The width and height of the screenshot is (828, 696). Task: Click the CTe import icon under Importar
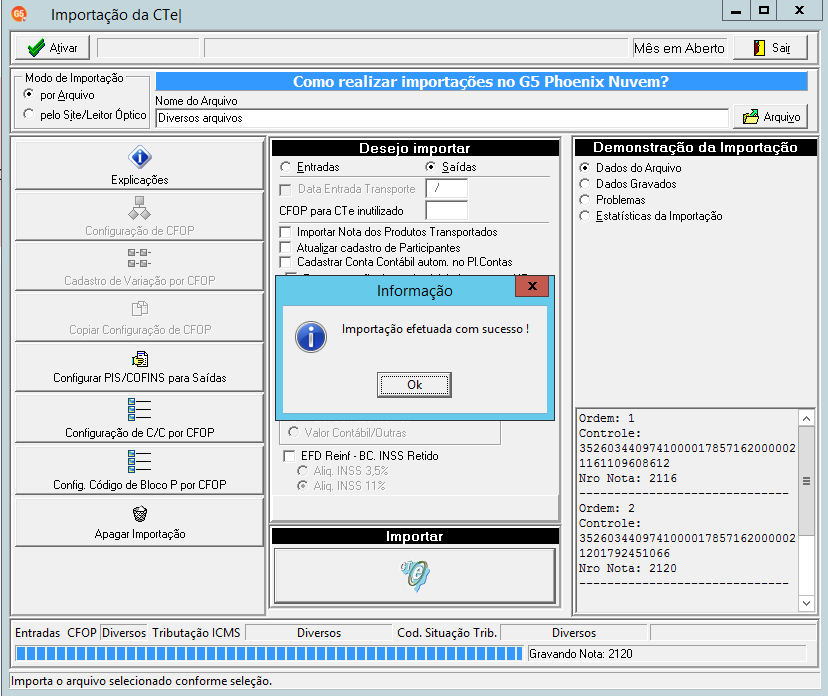(415, 575)
